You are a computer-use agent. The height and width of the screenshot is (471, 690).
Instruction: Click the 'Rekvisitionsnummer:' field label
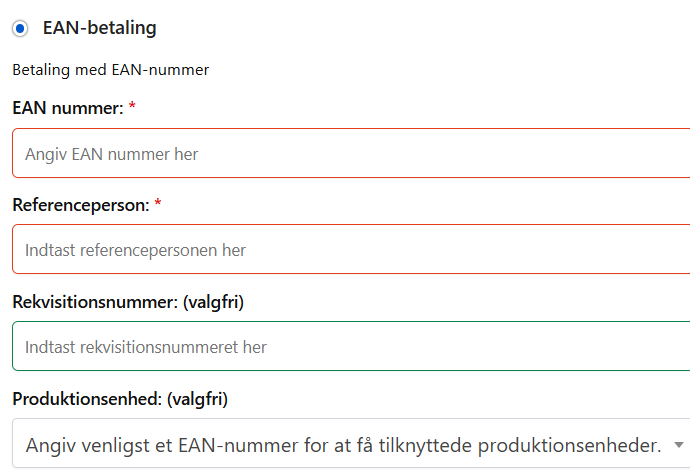95,301
